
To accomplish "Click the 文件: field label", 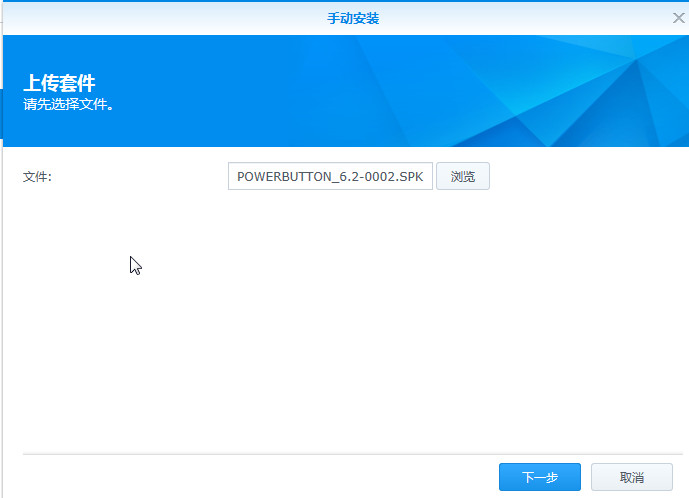I will point(37,177).
